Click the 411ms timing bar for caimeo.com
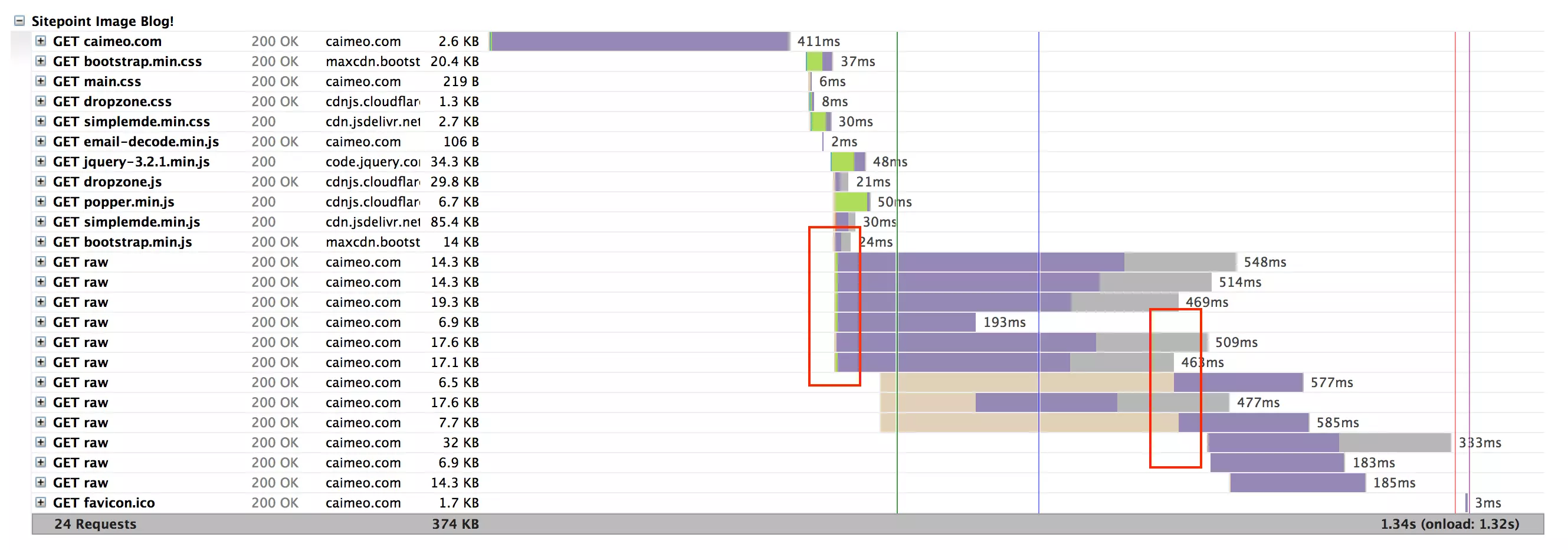The width and height of the screenshot is (1568, 550). point(639,41)
